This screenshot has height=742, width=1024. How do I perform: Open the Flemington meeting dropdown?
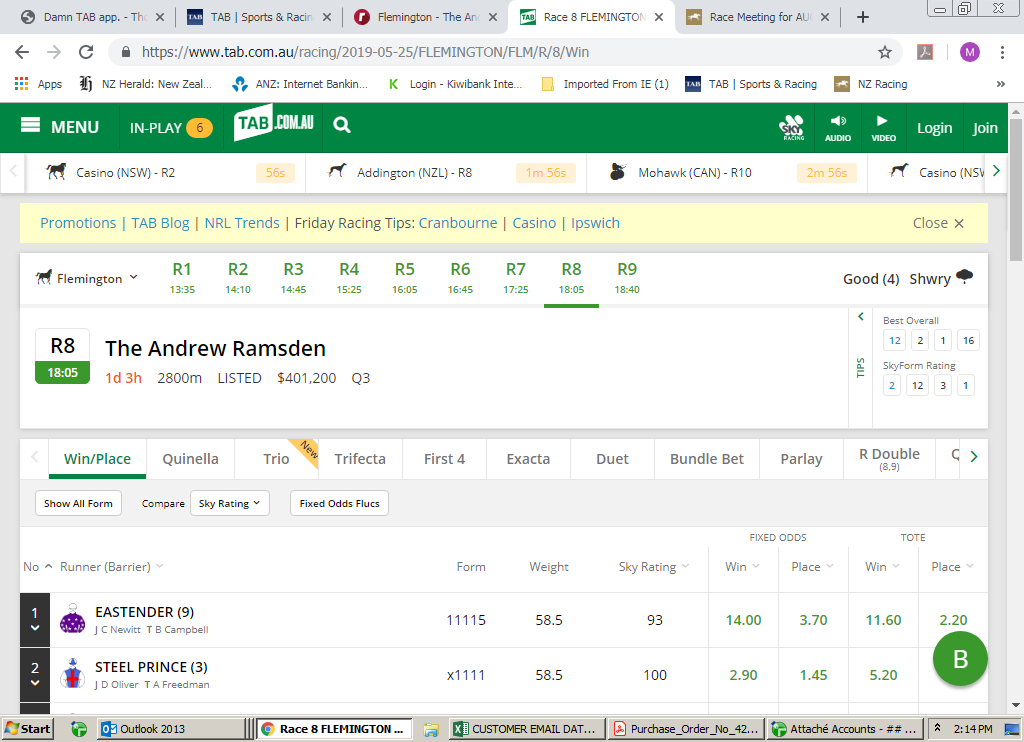tap(87, 278)
